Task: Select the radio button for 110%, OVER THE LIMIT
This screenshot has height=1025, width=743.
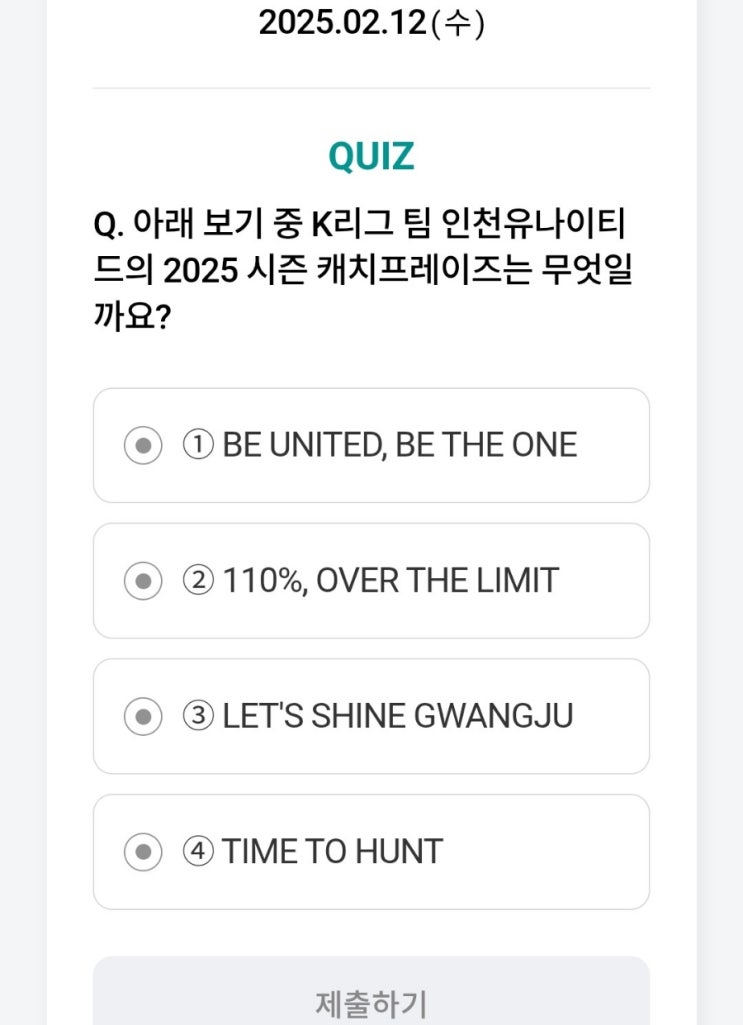Action: 143,581
